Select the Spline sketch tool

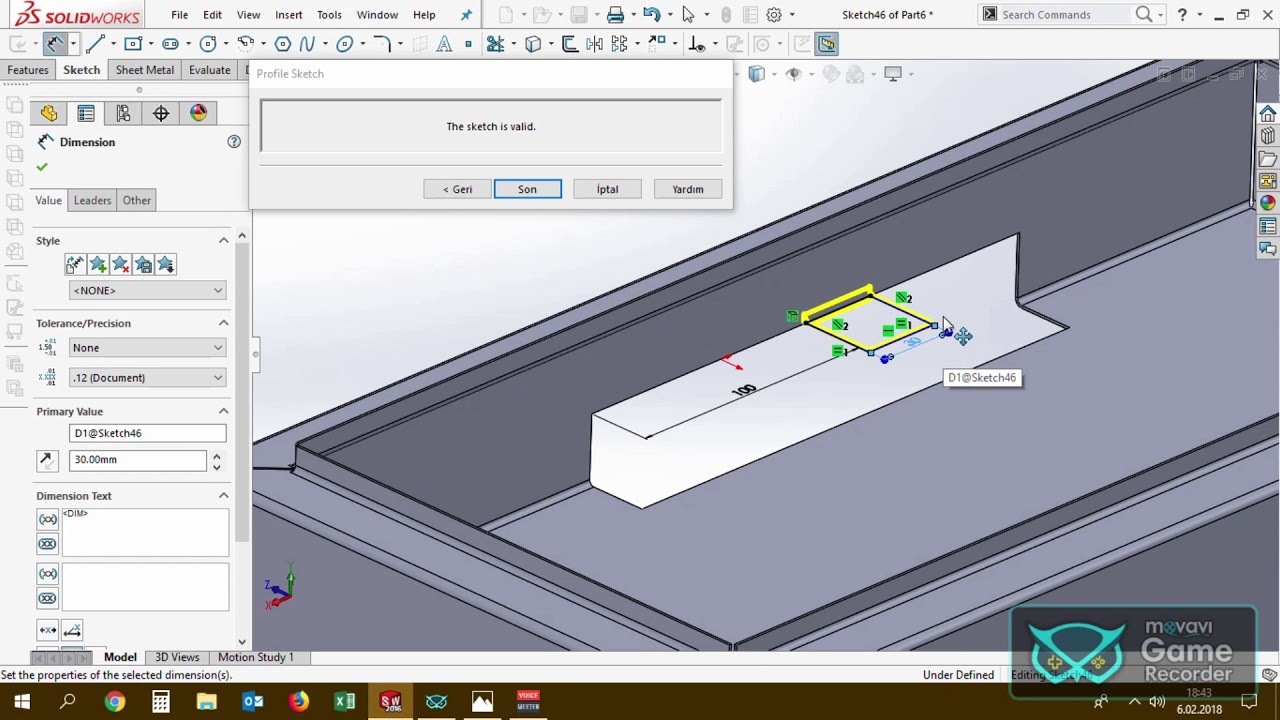307,44
